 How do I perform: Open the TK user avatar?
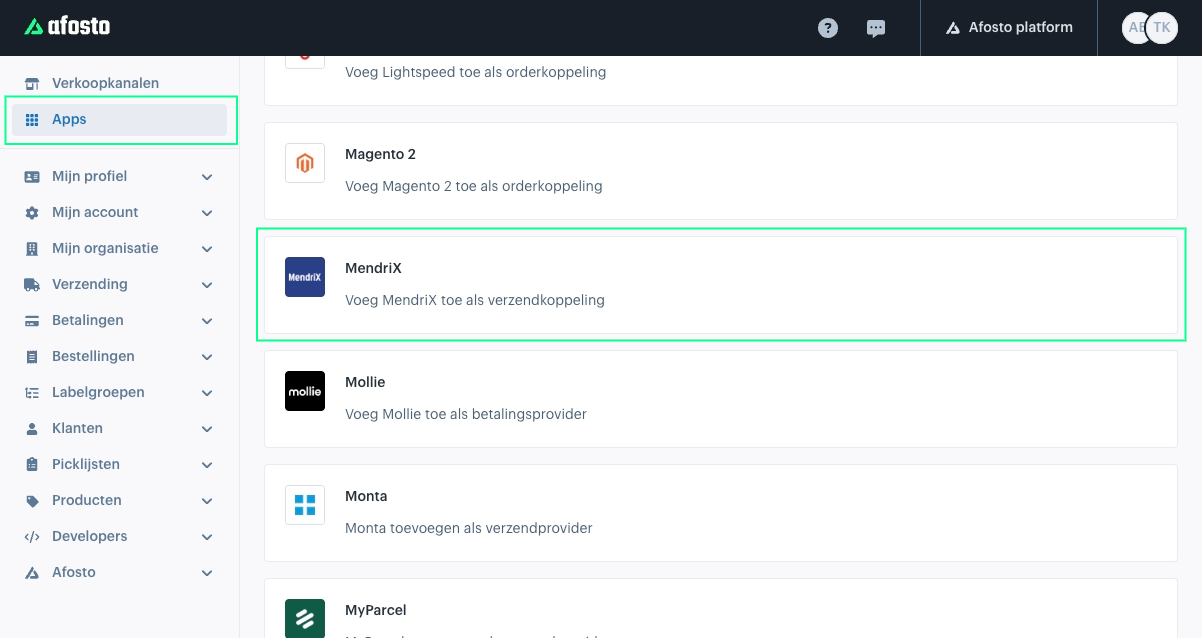click(x=1162, y=28)
